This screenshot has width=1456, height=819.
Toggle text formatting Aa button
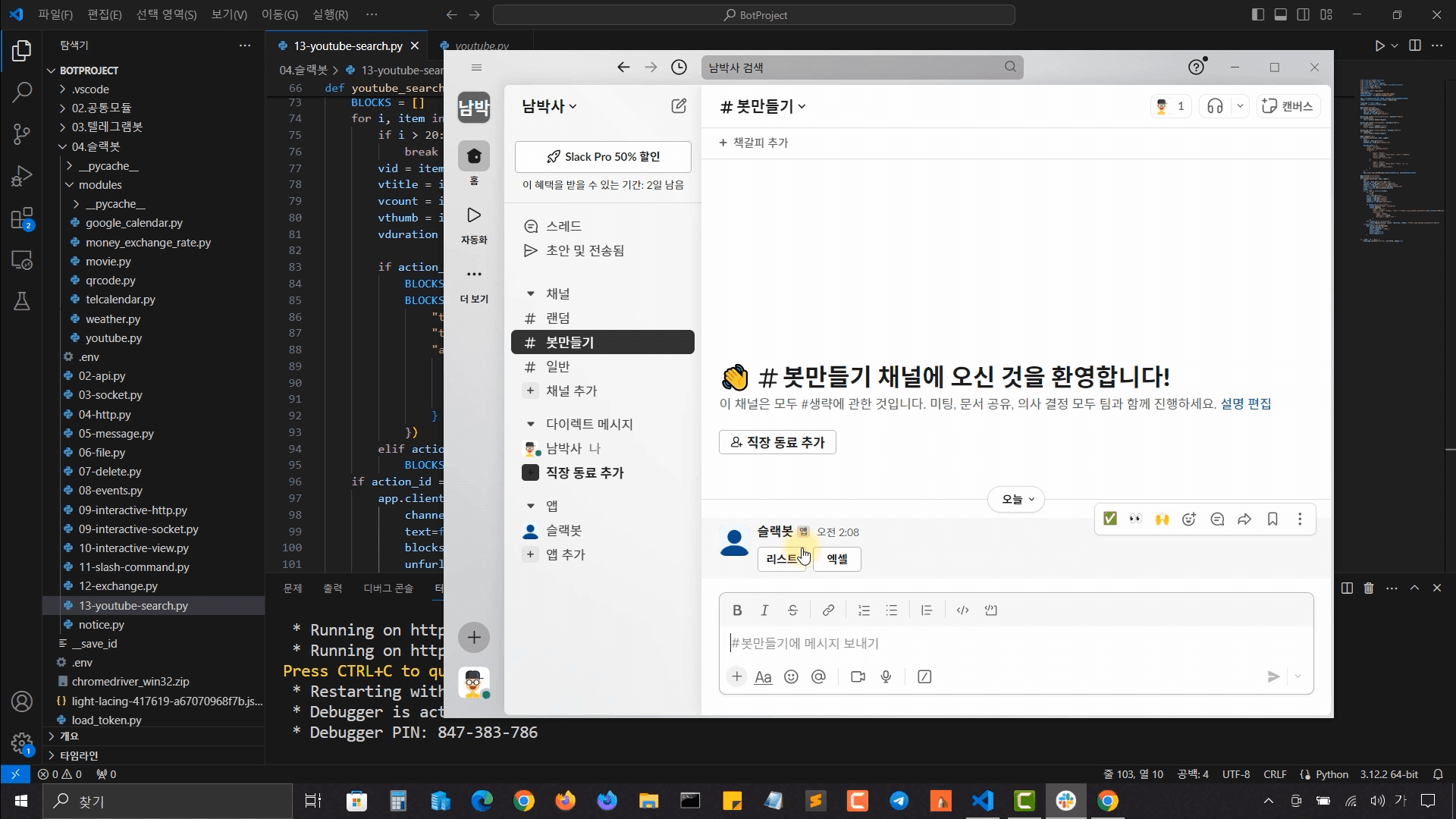(x=763, y=677)
